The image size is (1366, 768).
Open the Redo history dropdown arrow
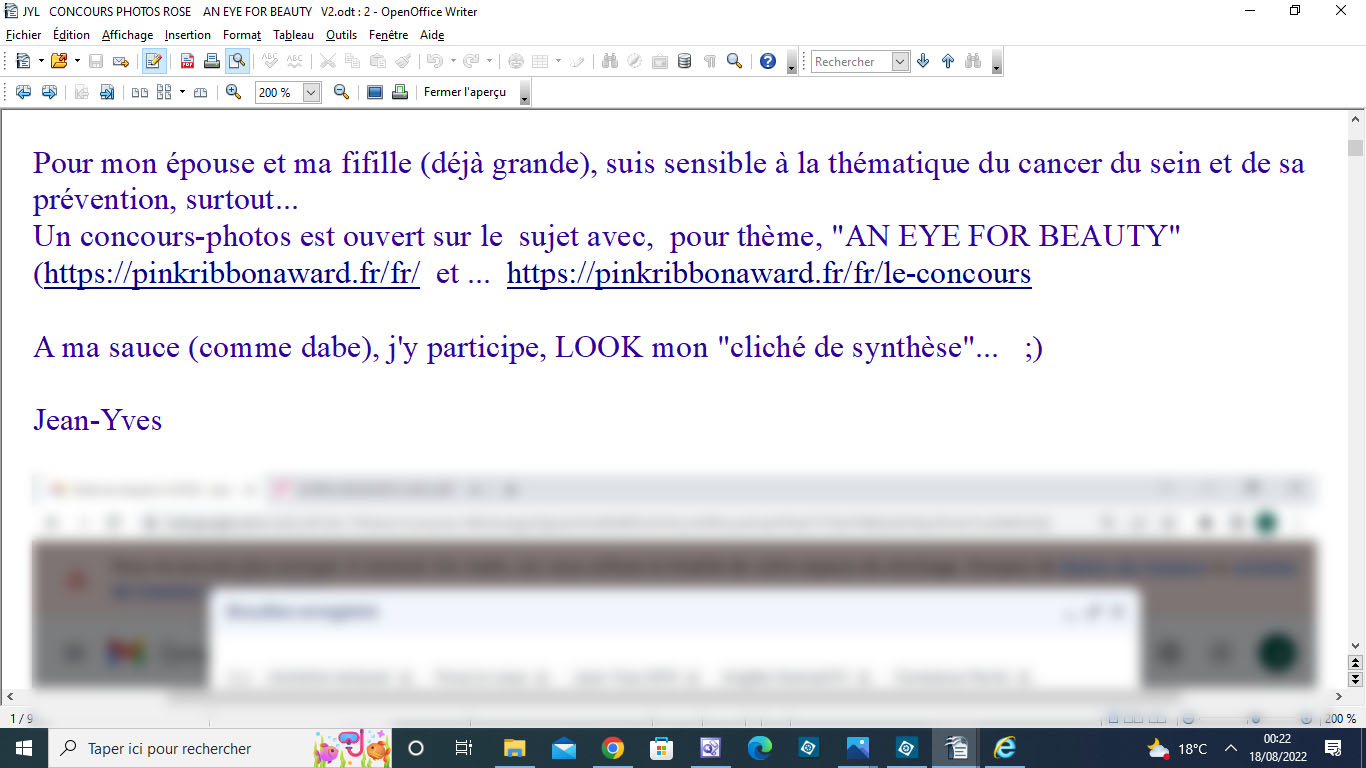(488, 61)
